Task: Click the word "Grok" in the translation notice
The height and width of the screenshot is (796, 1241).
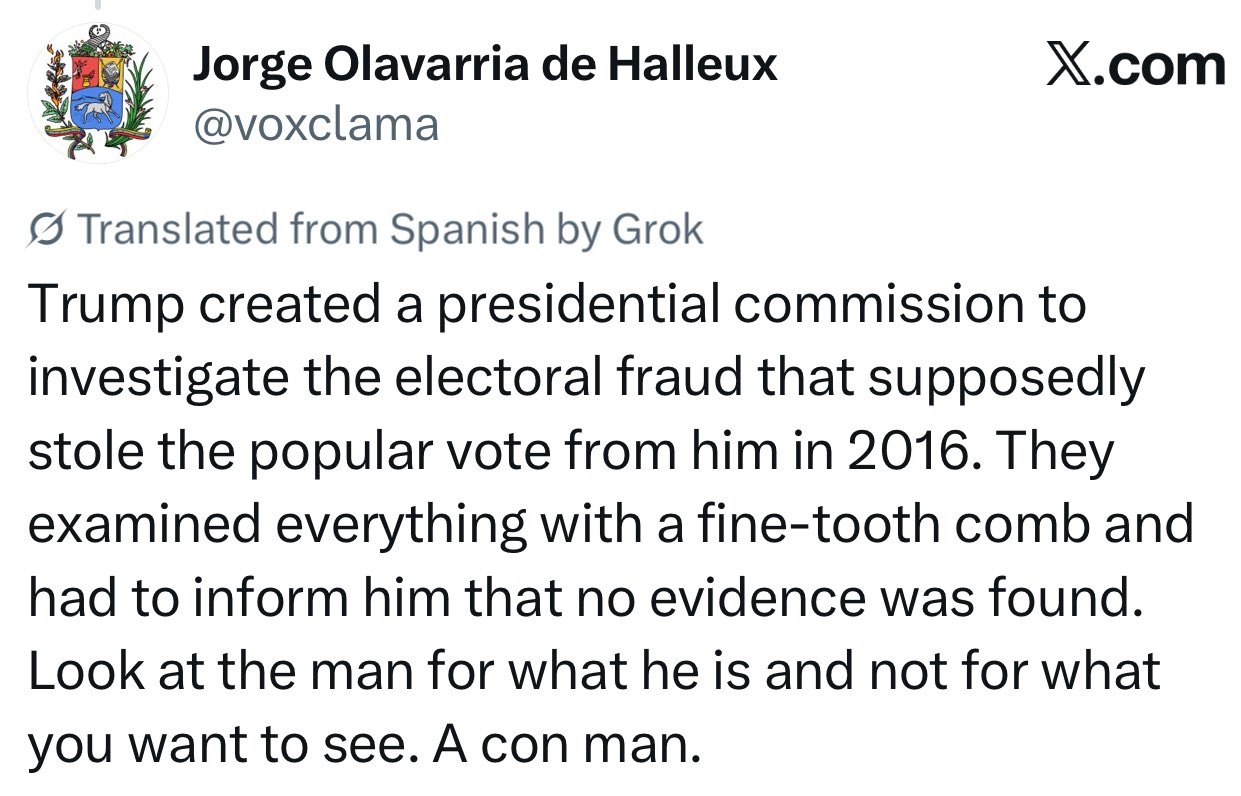Action: pyautogui.click(x=657, y=231)
